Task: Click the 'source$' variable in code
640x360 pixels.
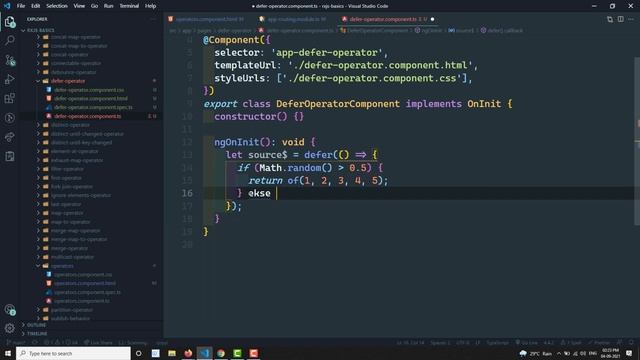Action: [x=267, y=155]
